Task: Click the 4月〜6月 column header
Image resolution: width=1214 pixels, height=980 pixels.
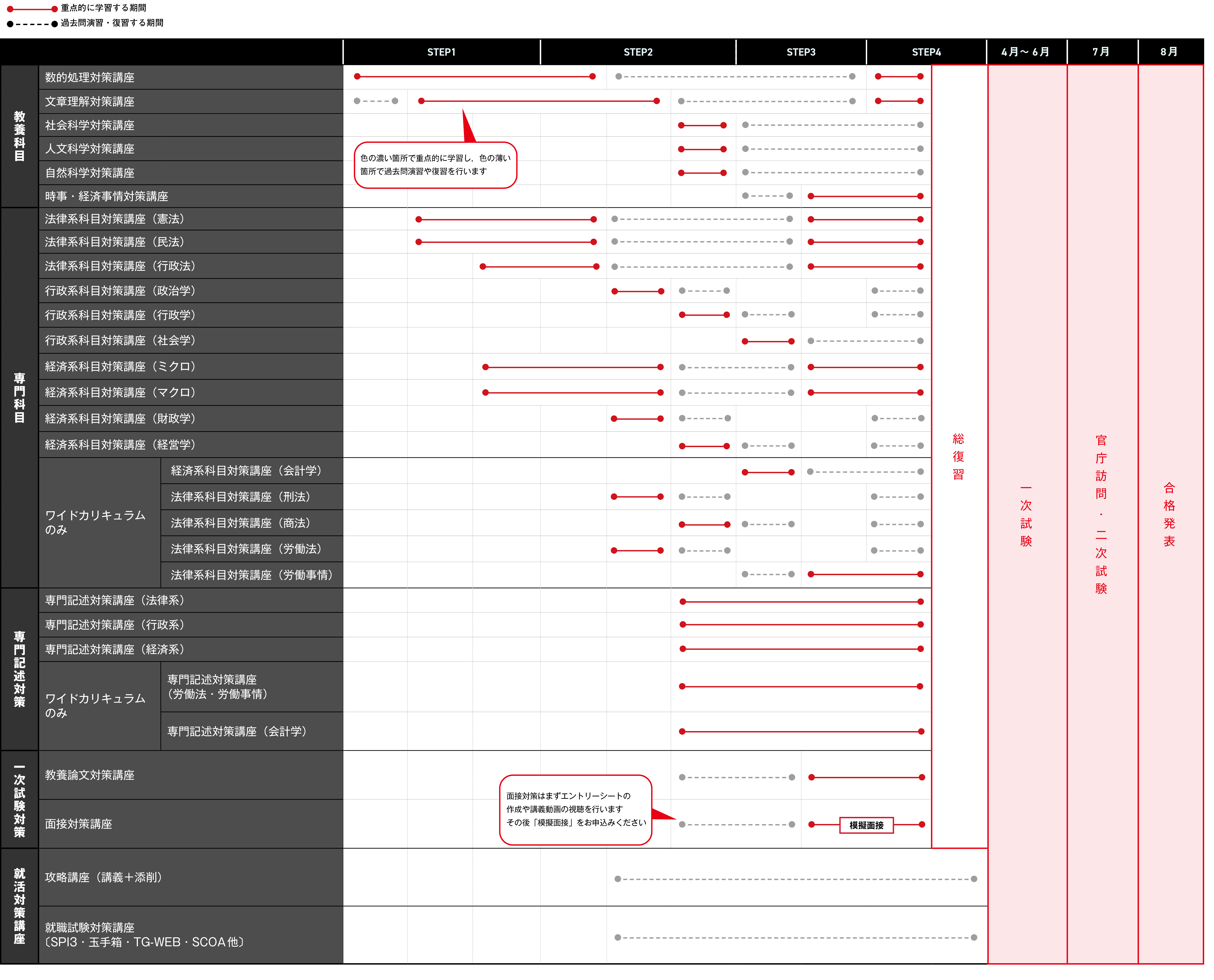Action: click(x=1025, y=52)
